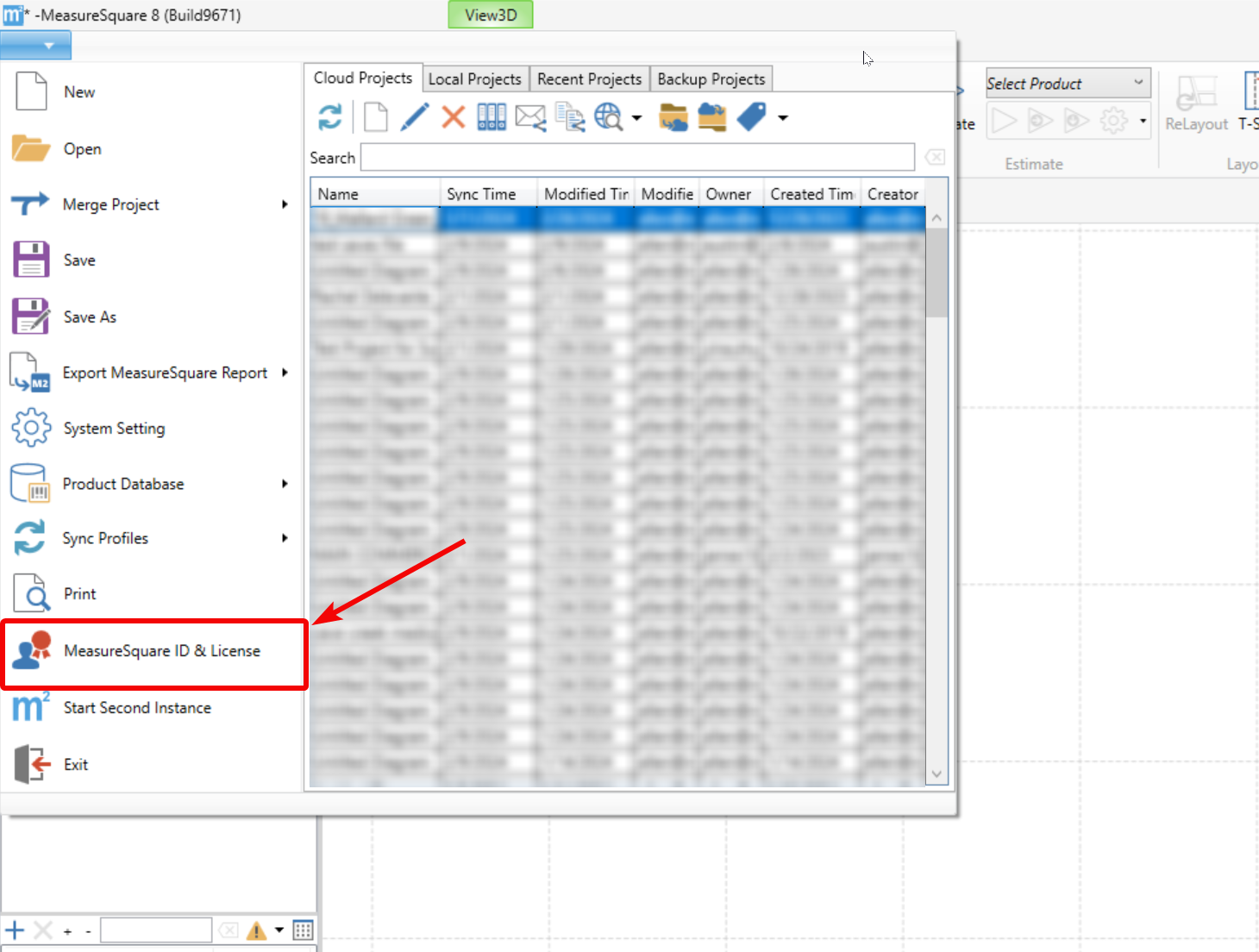The height and width of the screenshot is (952, 1259).
Task: Click the blue file menu dropdown button
Action: coord(35,45)
